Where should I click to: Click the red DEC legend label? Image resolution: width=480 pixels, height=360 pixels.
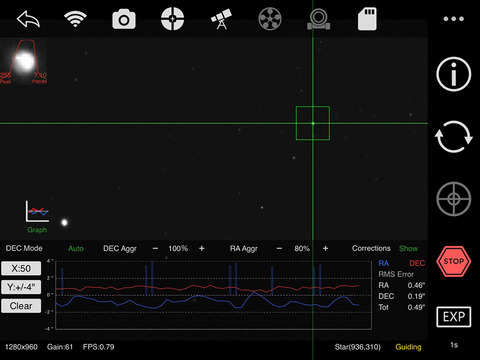tap(417, 263)
